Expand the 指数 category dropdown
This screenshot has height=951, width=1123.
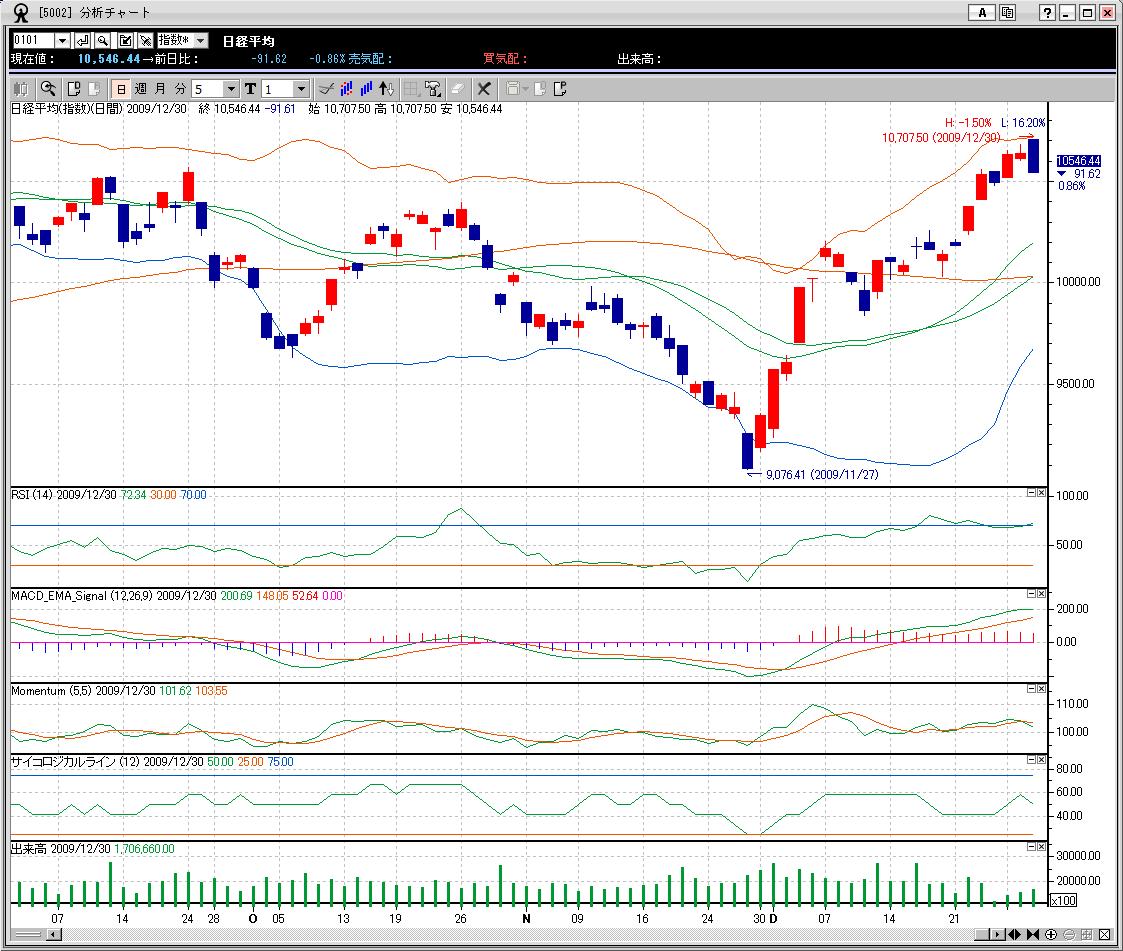click(200, 40)
